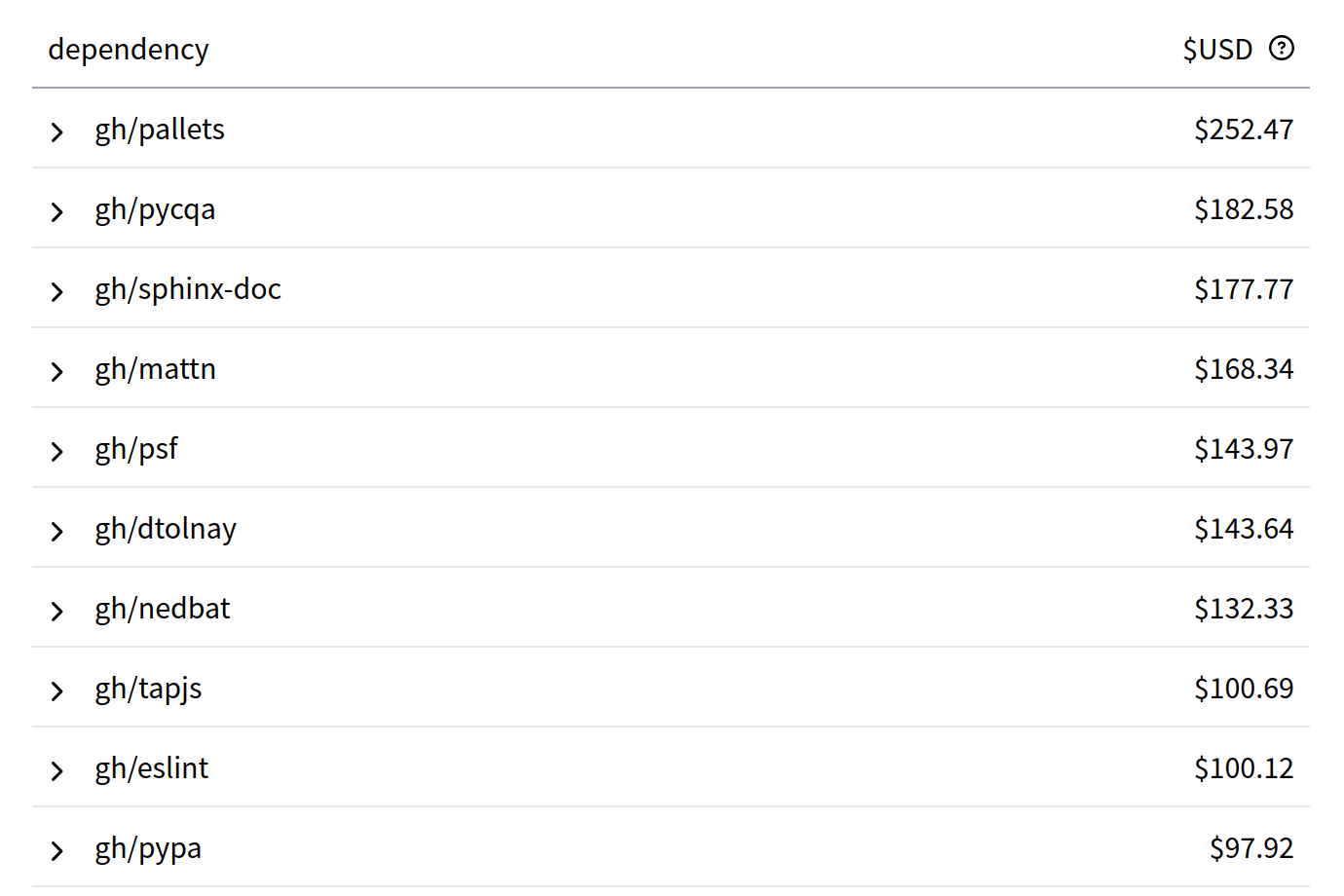Expand the gh/tapjs chevron arrow
The width and height of the screenshot is (1344, 896).
[57, 691]
